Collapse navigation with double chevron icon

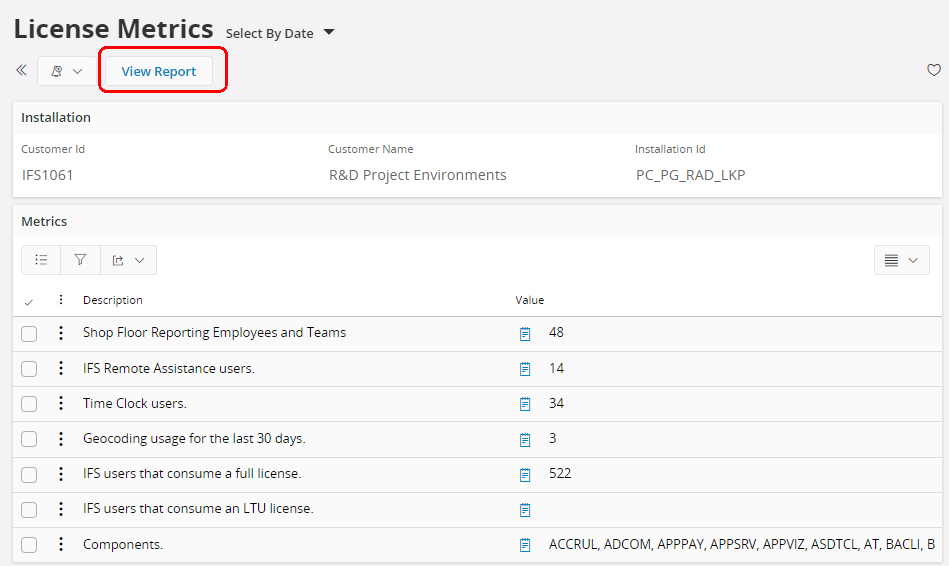click(21, 70)
